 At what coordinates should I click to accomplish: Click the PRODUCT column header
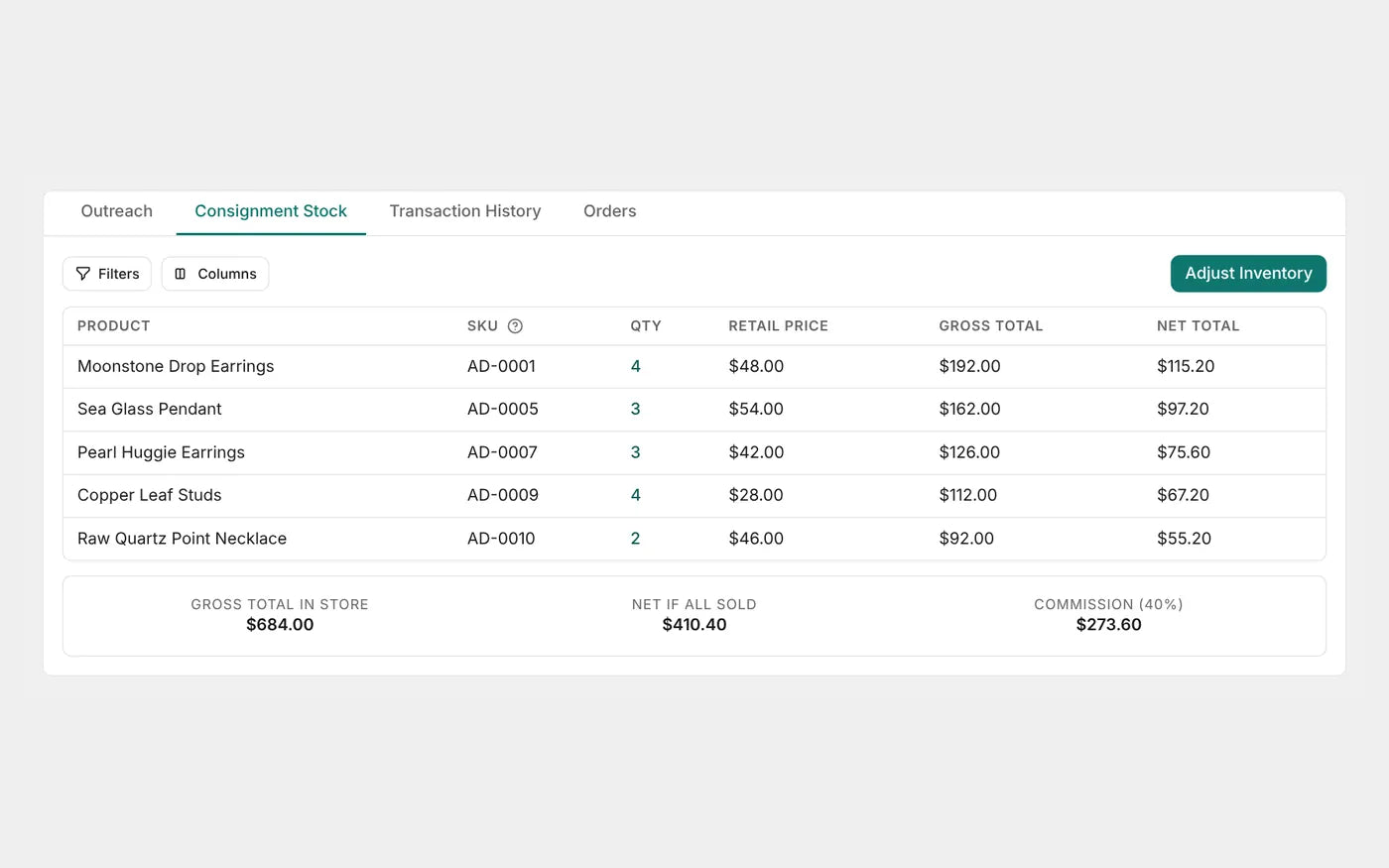click(114, 326)
